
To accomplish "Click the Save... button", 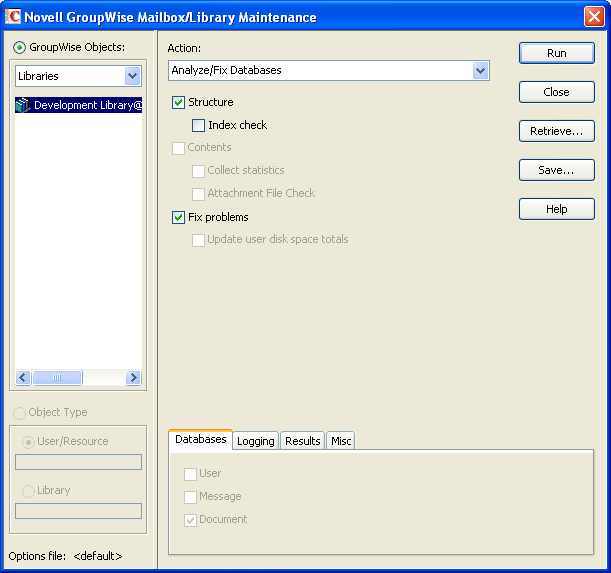I will (556, 170).
